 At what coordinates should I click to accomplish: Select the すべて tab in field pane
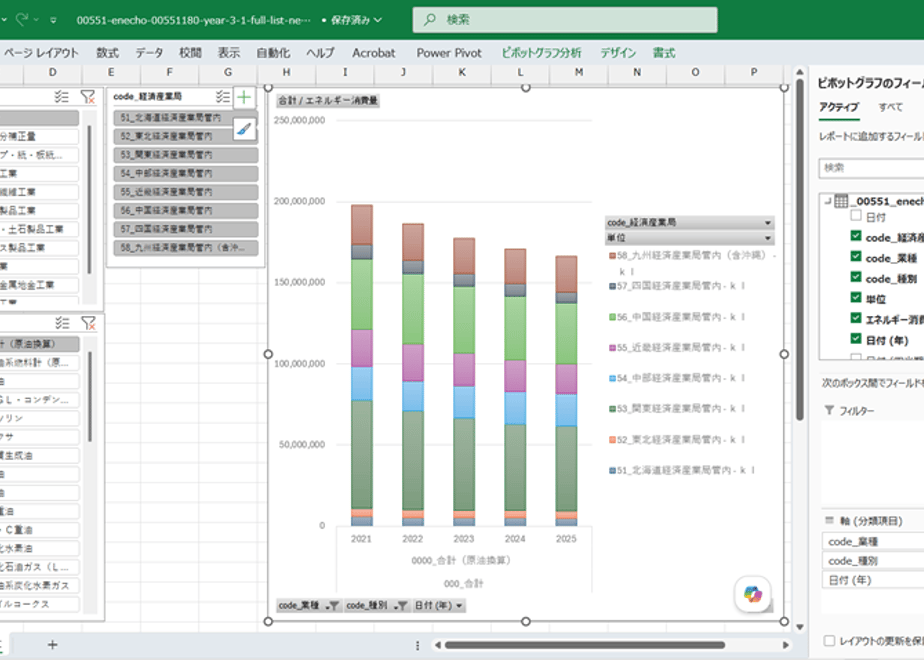tap(890, 107)
